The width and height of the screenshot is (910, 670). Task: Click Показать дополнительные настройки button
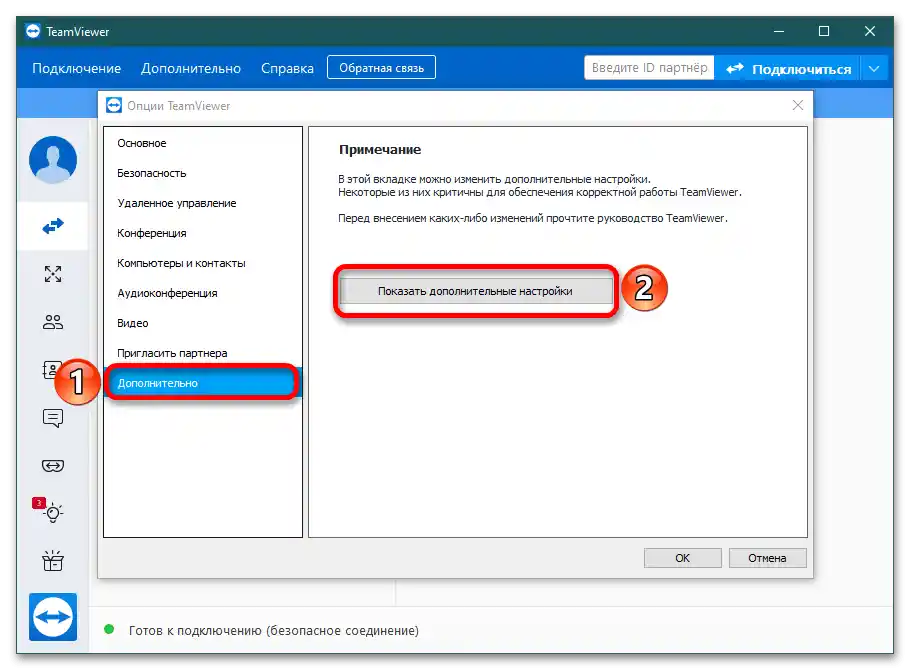click(x=476, y=291)
